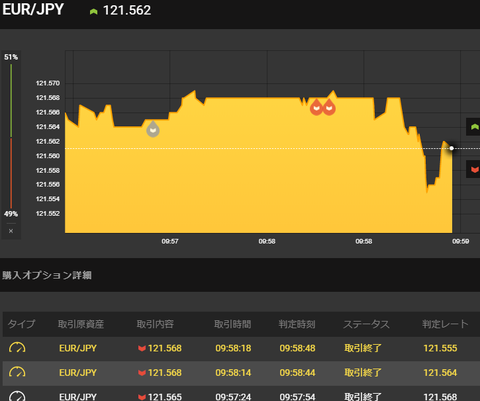The height and width of the screenshot is (401, 480).
Task: Click the 取引時間 column header
Action: point(233,324)
